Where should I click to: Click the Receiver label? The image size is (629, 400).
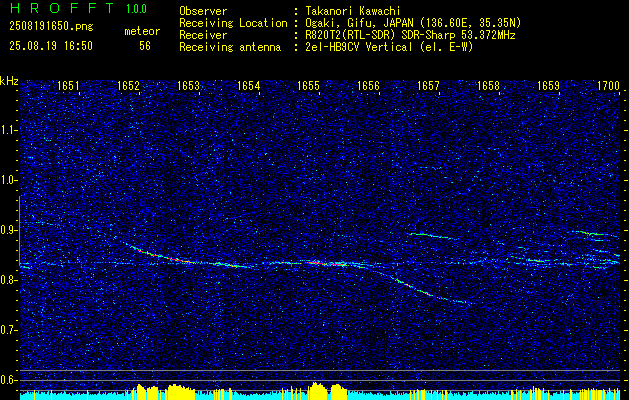point(203,35)
